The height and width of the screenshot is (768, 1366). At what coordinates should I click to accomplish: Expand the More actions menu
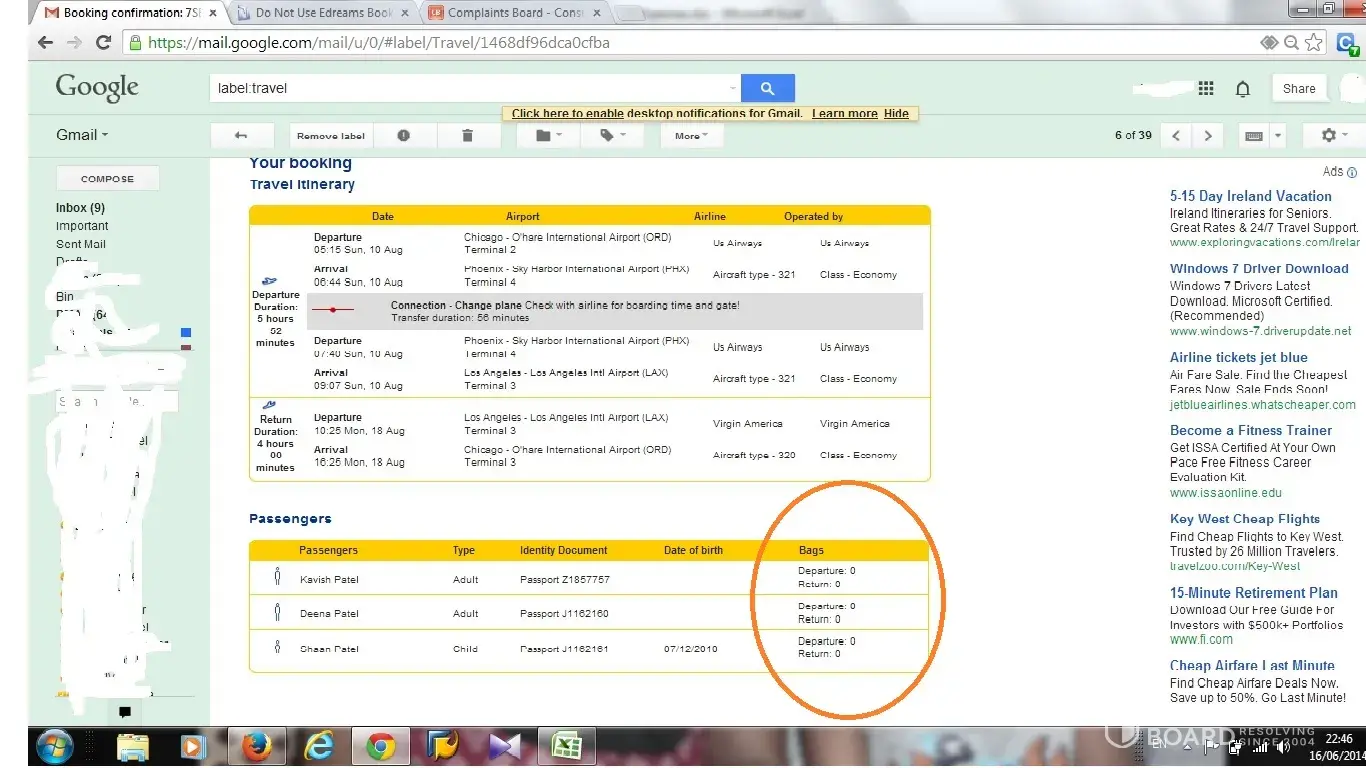click(691, 136)
